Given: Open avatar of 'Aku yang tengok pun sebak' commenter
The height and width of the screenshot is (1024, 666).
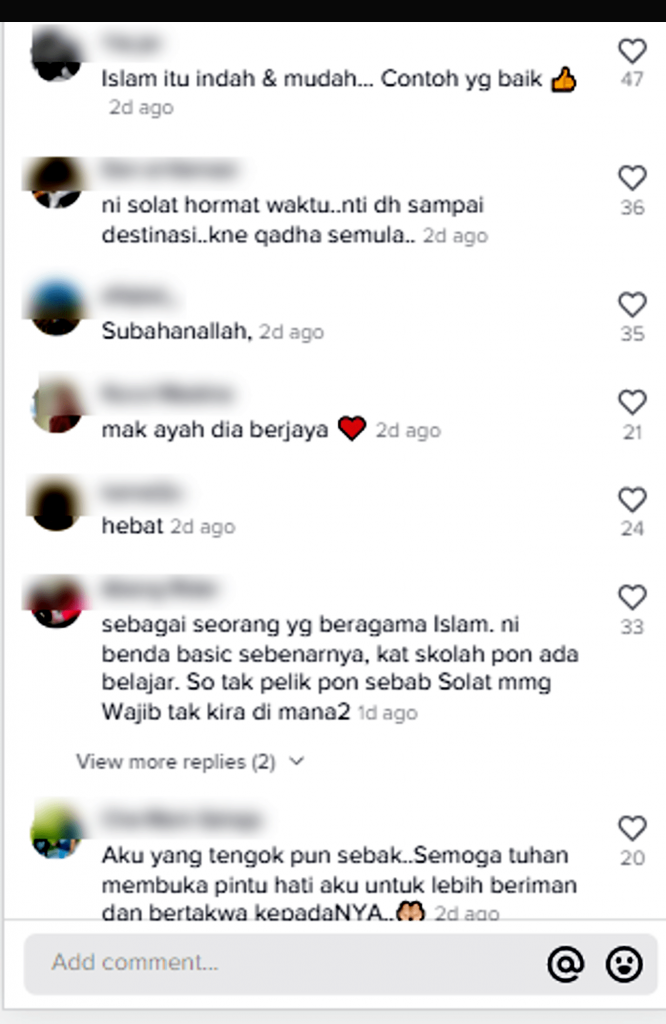Looking at the screenshot, I should click(56, 832).
